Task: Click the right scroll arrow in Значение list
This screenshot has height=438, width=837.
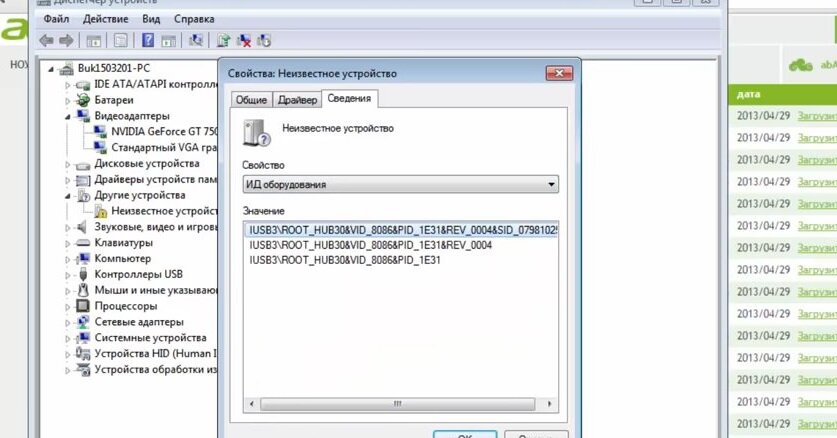Action: (x=549, y=404)
